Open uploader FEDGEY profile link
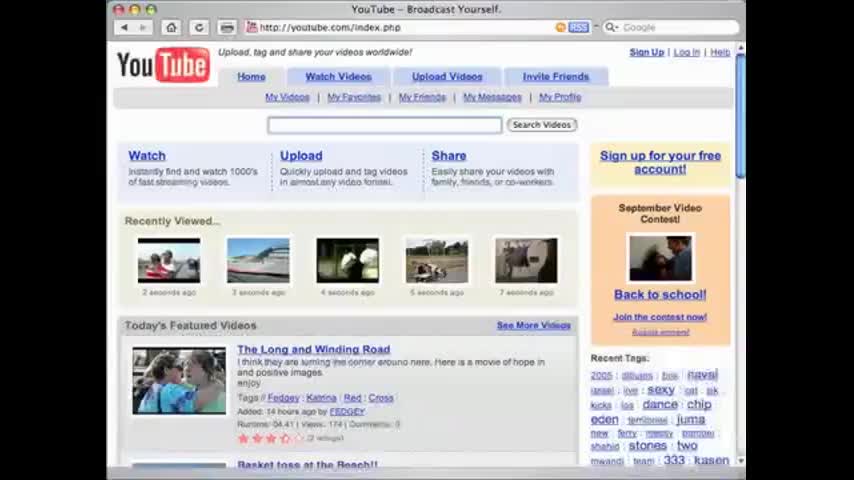Image resolution: width=854 pixels, height=480 pixels. tap(347, 412)
